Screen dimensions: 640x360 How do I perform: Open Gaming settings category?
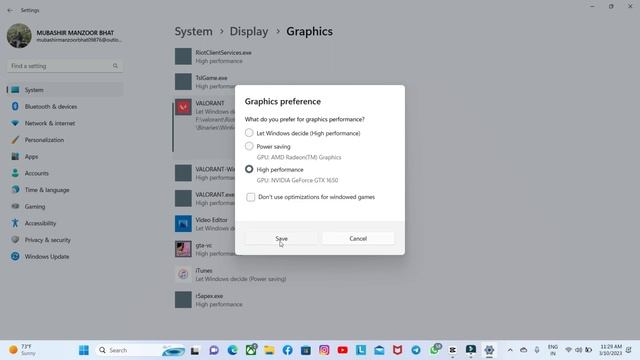pos(65,207)
